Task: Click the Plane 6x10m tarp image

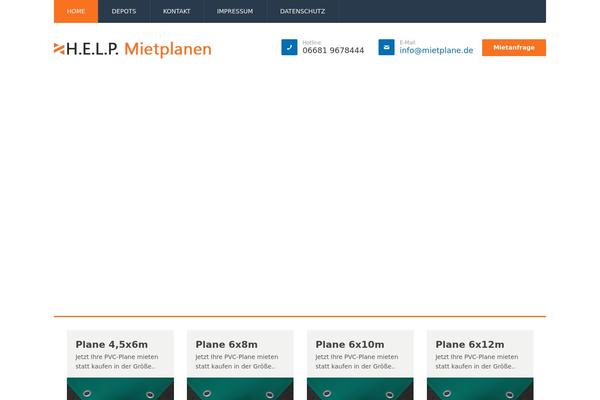Action: tap(360, 389)
